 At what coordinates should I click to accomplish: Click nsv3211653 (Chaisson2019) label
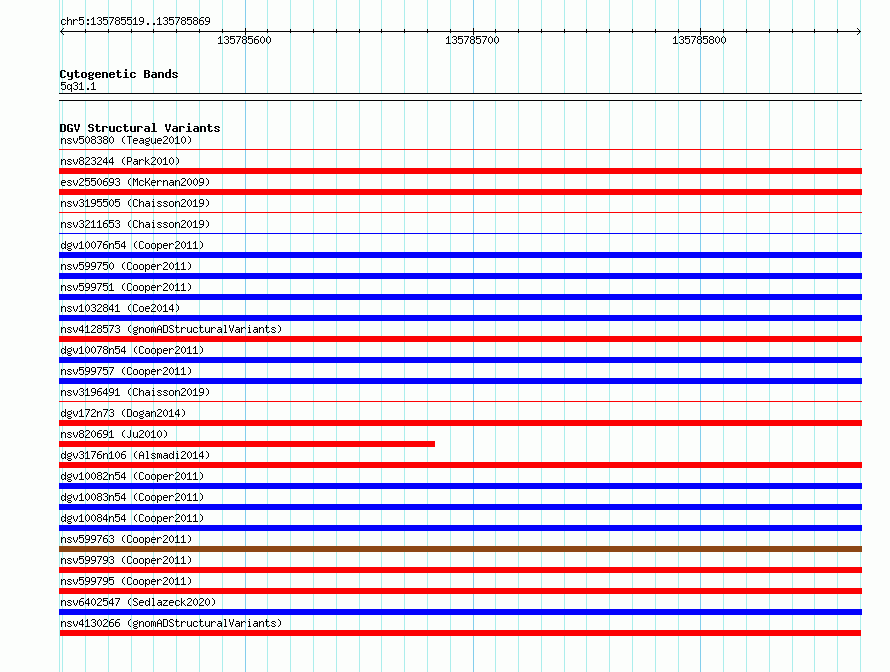[x=135, y=224]
